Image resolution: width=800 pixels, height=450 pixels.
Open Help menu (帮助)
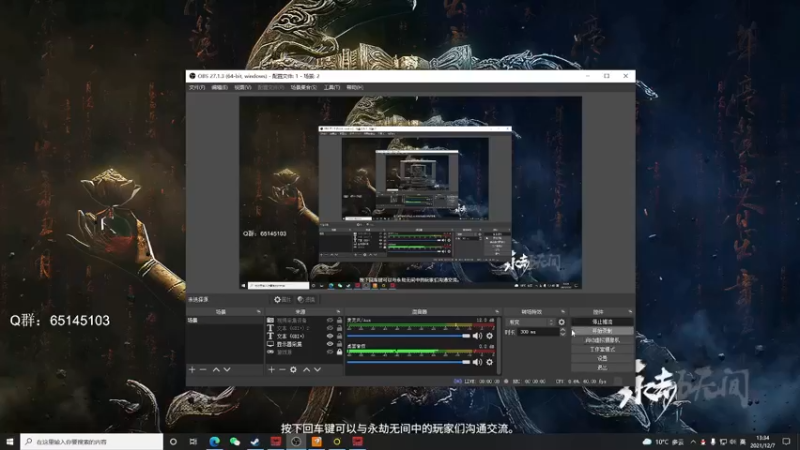click(355, 88)
